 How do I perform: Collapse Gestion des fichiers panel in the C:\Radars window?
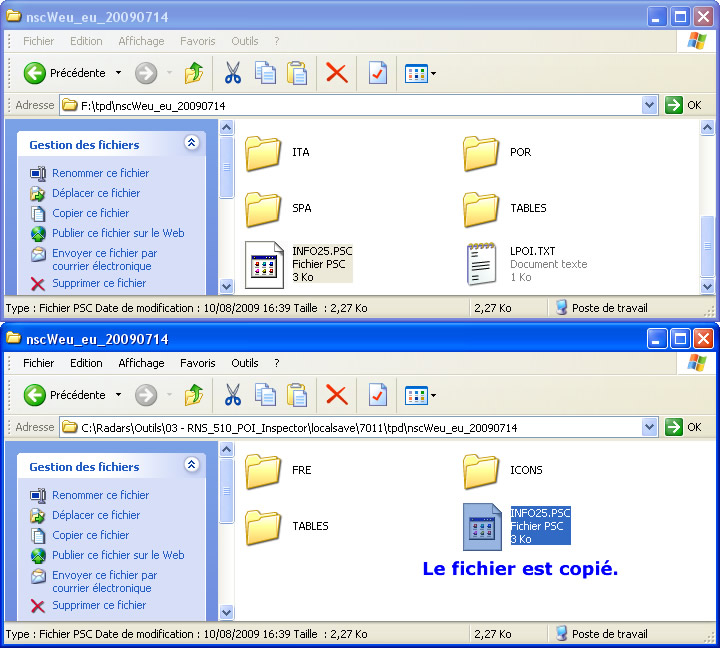coord(191,466)
